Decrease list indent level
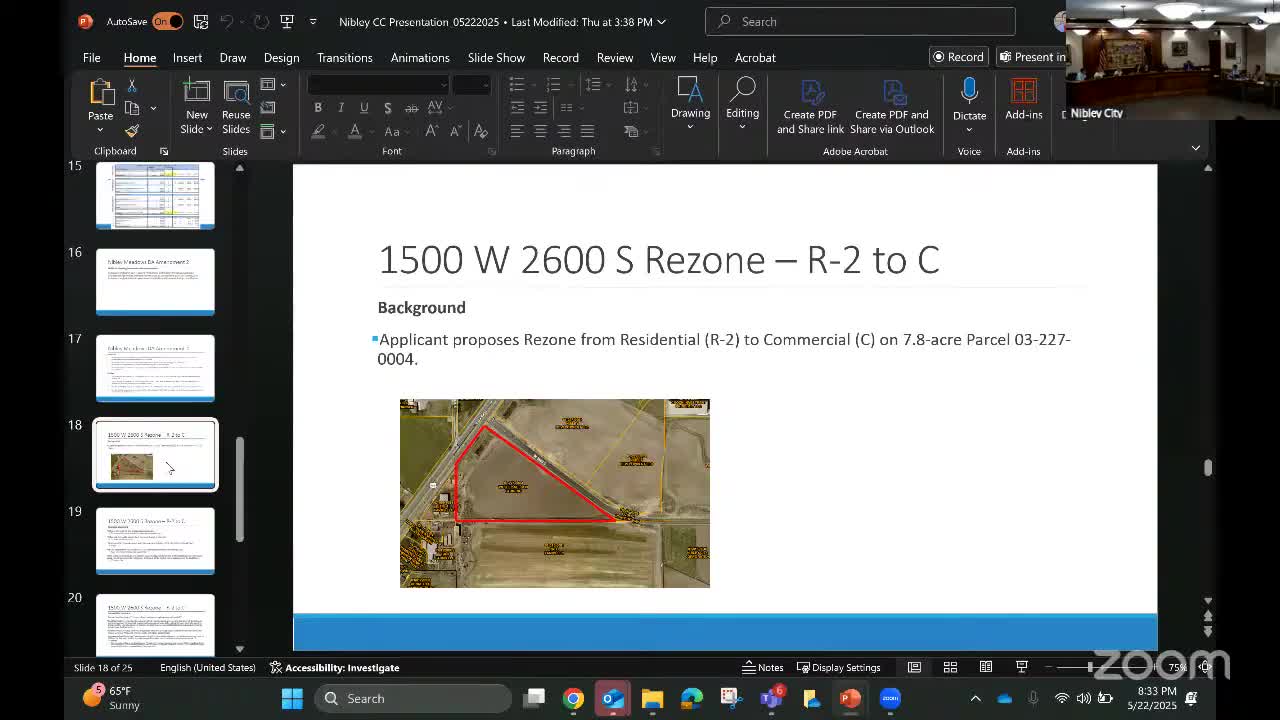Viewport: 1280px width, 720px height. coord(517,107)
